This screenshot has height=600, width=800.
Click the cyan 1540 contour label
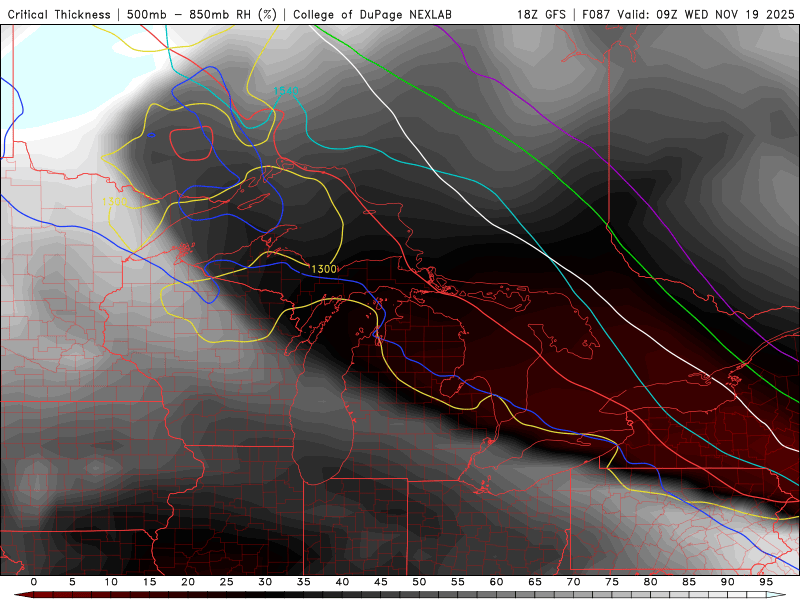286,91
